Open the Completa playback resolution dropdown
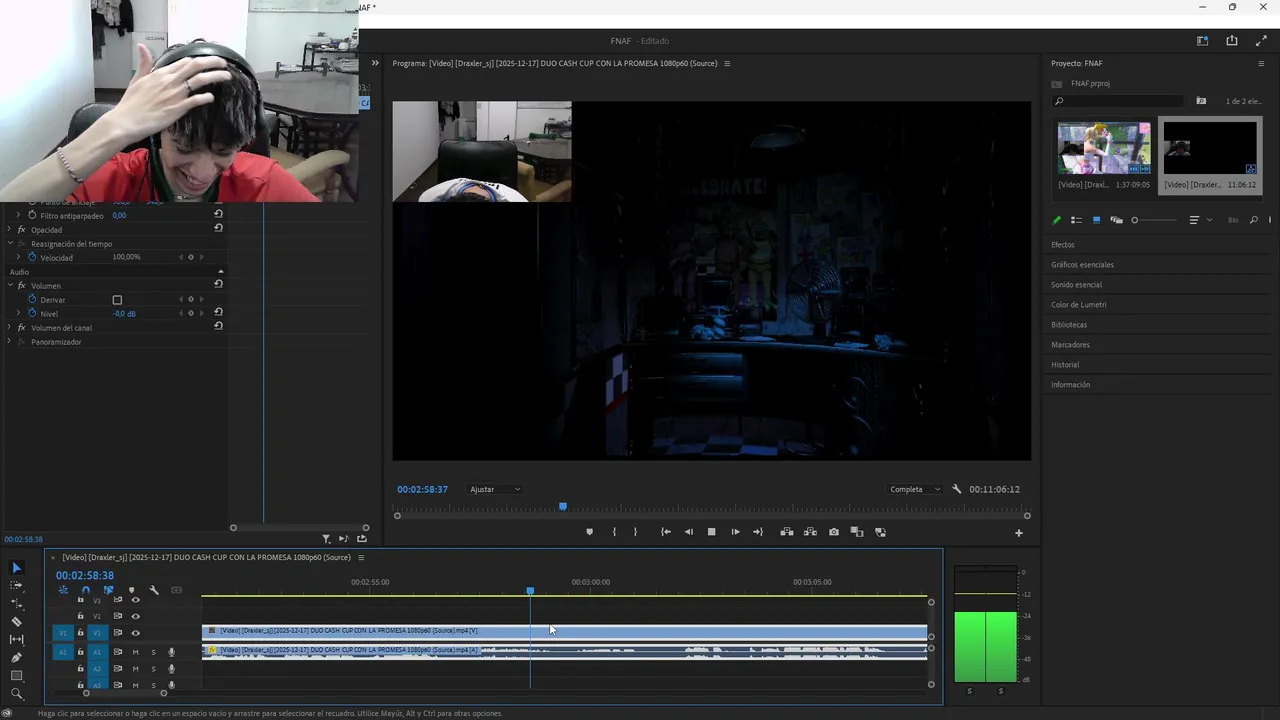1280x720 pixels. pos(915,489)
